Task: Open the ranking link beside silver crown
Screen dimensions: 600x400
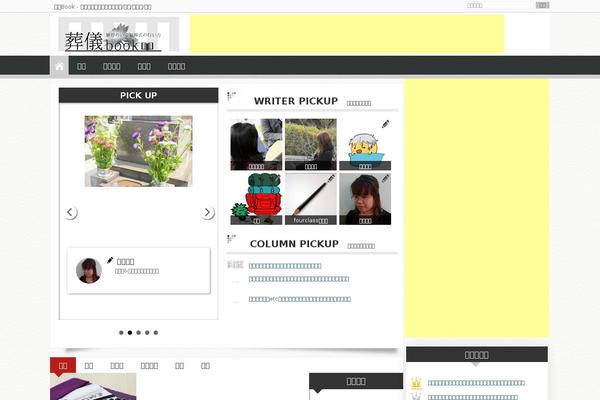Action: pyautogui.click(x=473, y=397)
